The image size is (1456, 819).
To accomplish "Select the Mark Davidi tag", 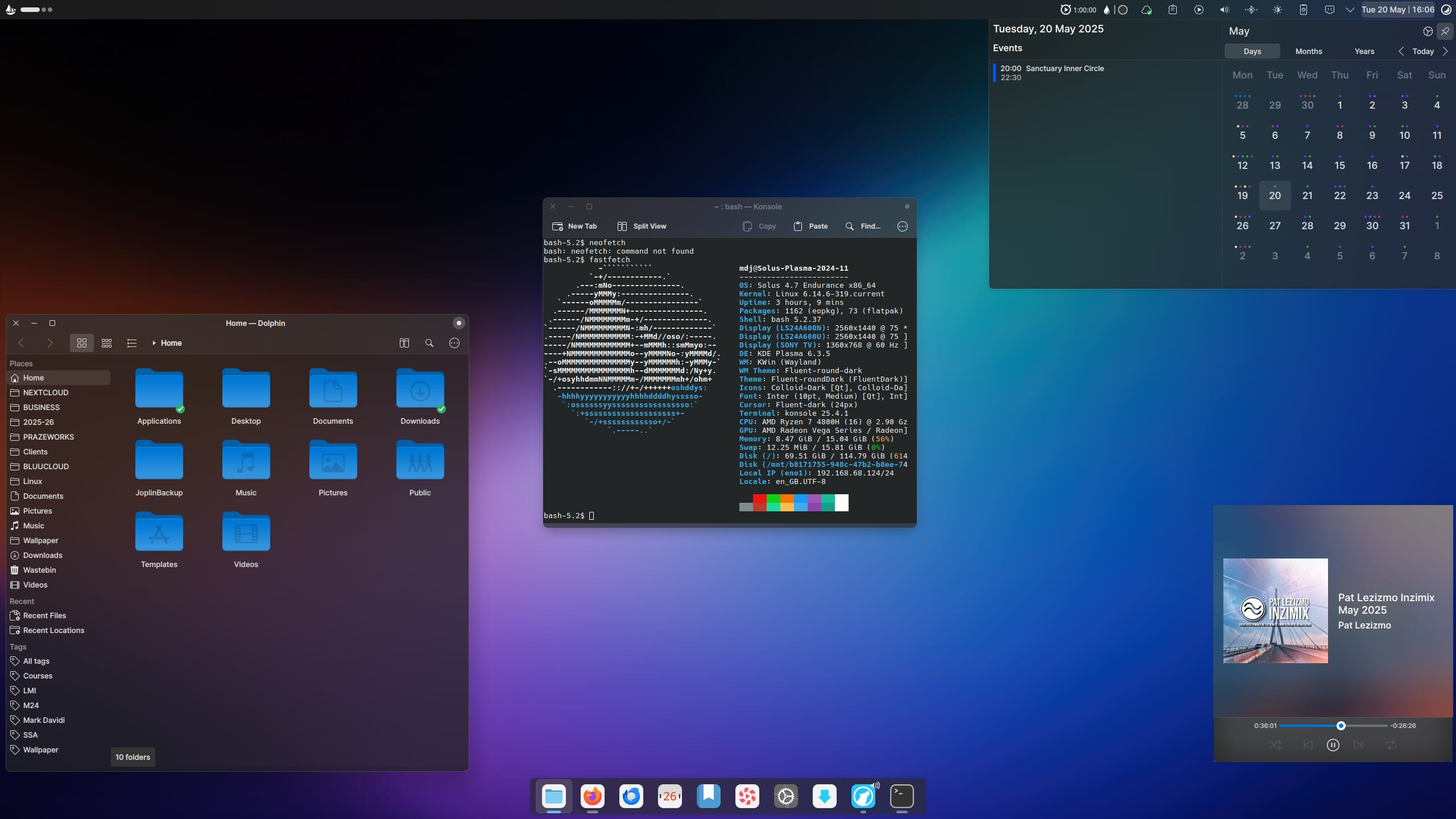I will pyautogui.click(x=59, y=720).
